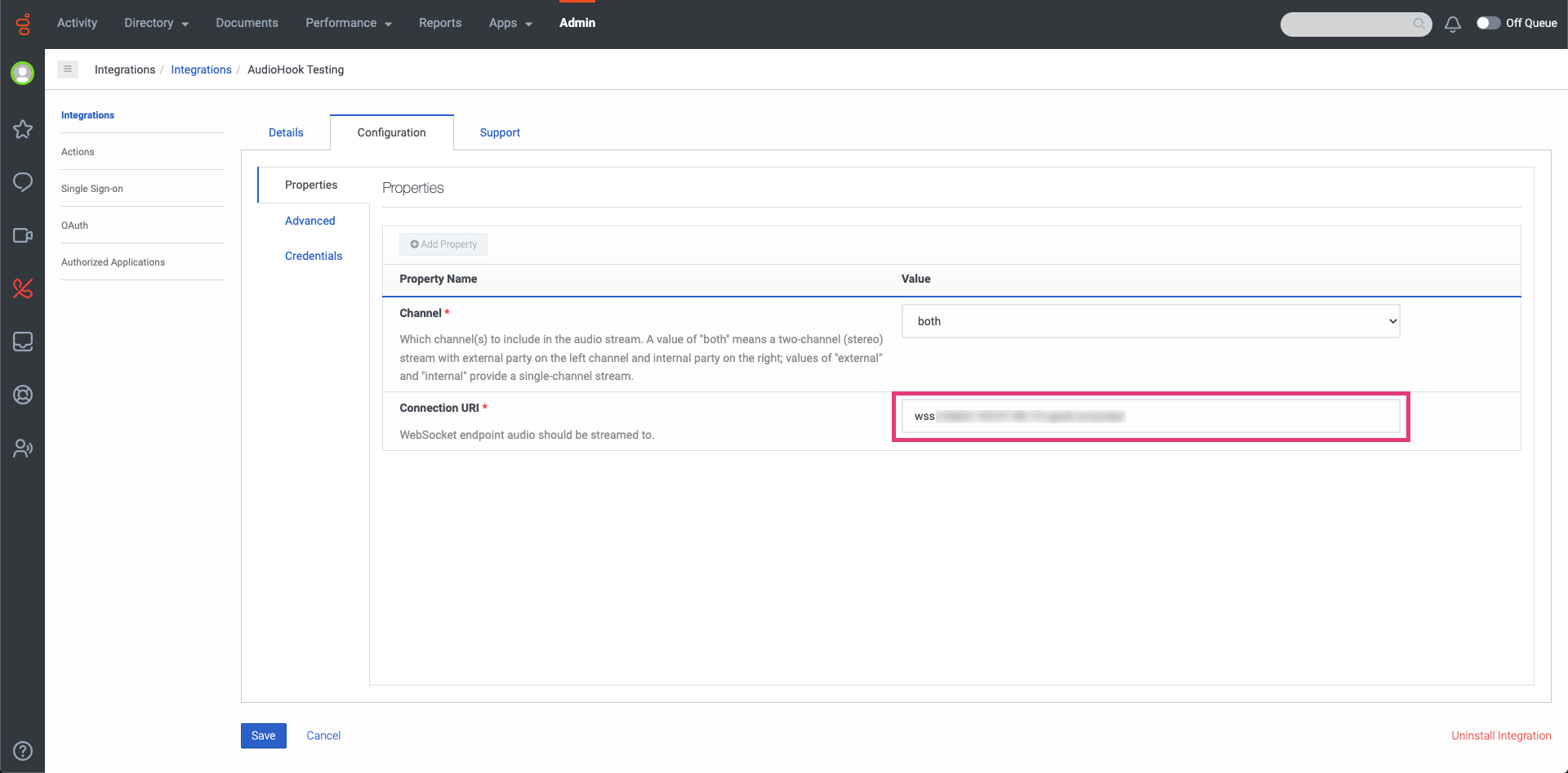Switch to the Details tab
This screenshot has width=1568, height=773.
tap(286, 132)
